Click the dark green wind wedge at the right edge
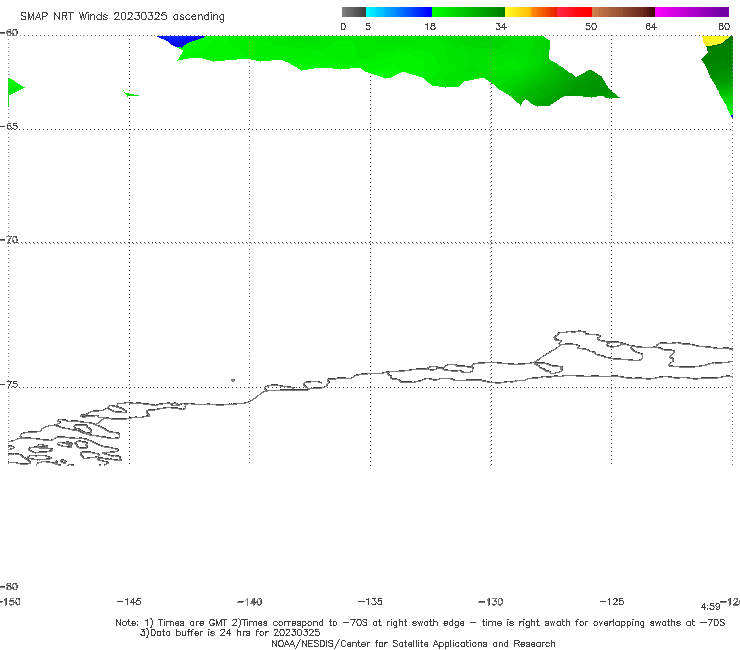The width and height of the screenshot is (740, 650). (721, 73)
